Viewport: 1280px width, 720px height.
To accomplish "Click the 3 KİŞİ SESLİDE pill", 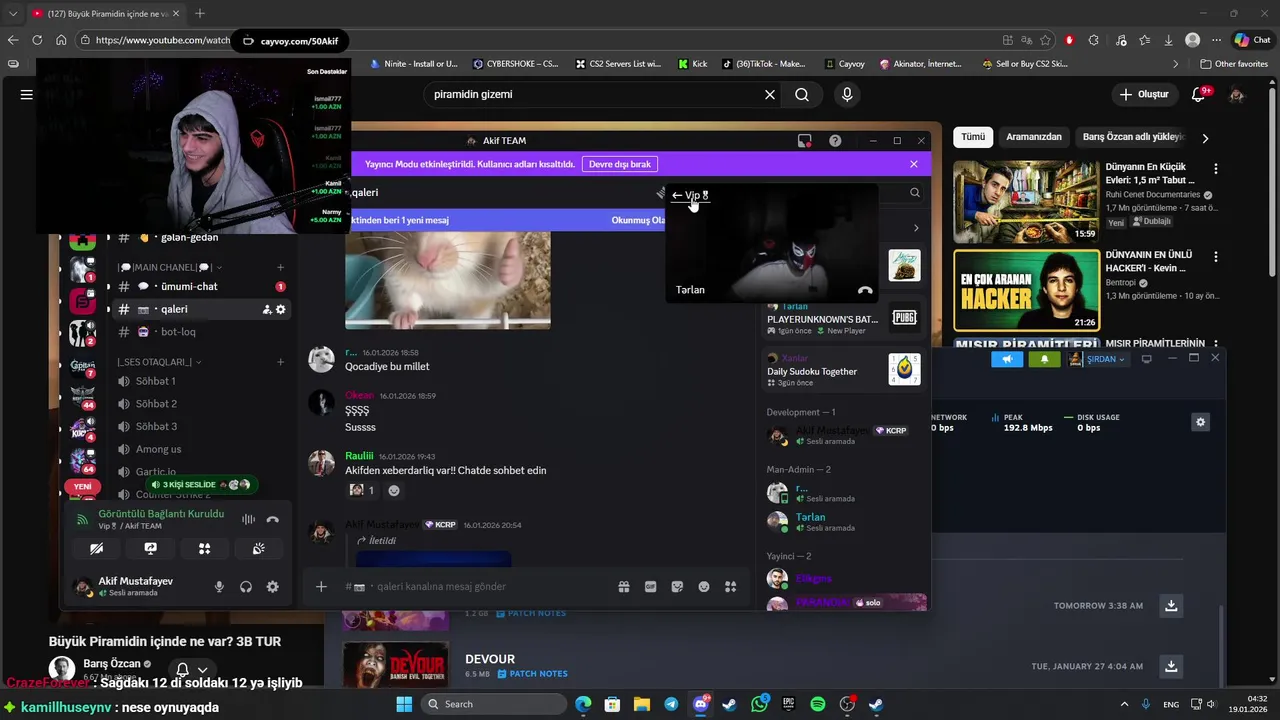I will pyautogui.click(x=201, y=485).
